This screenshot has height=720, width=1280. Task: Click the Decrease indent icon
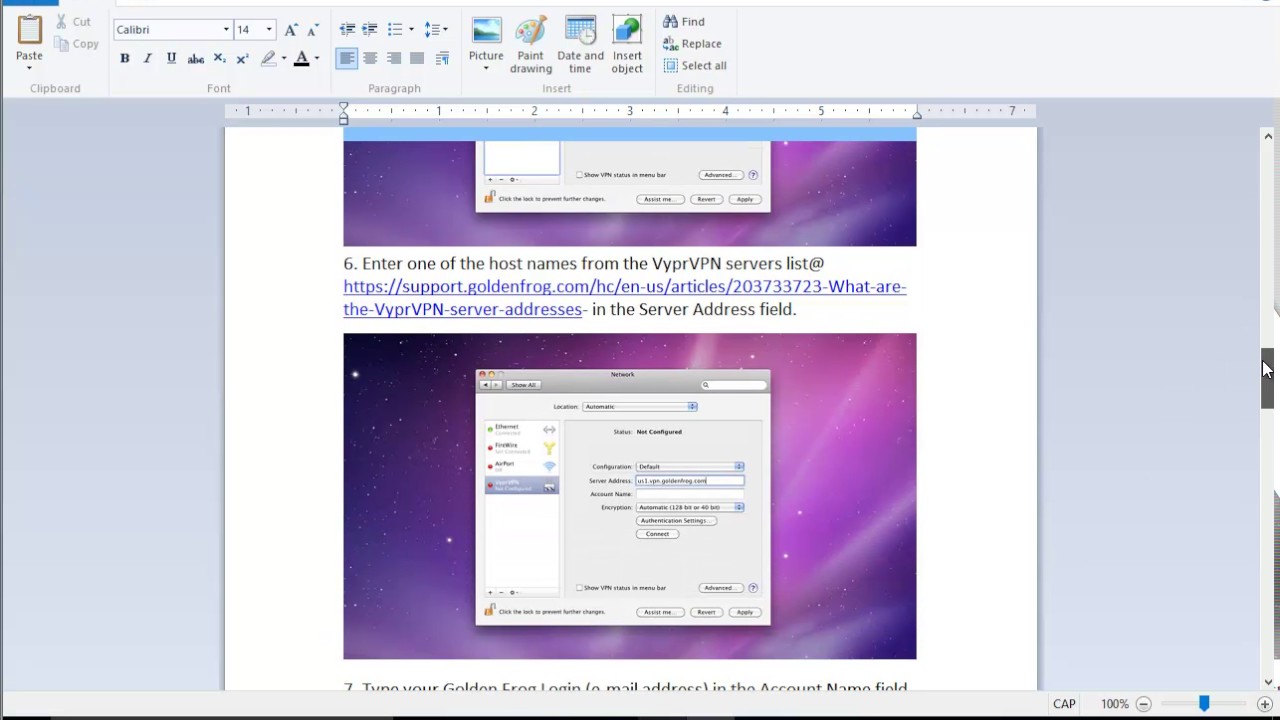(x=347, y=30)
